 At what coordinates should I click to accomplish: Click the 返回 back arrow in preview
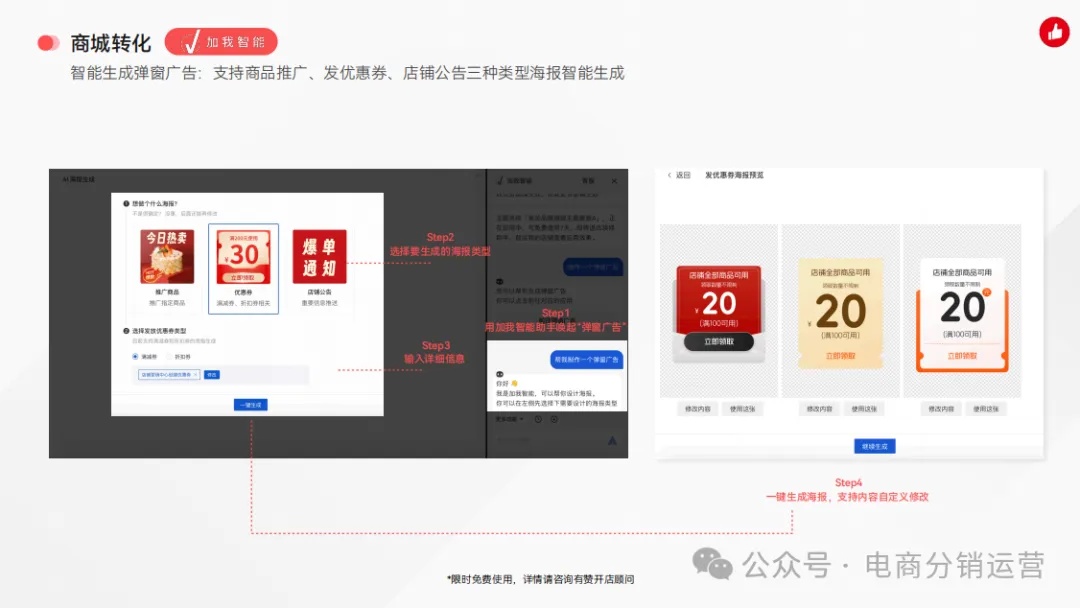669,176
